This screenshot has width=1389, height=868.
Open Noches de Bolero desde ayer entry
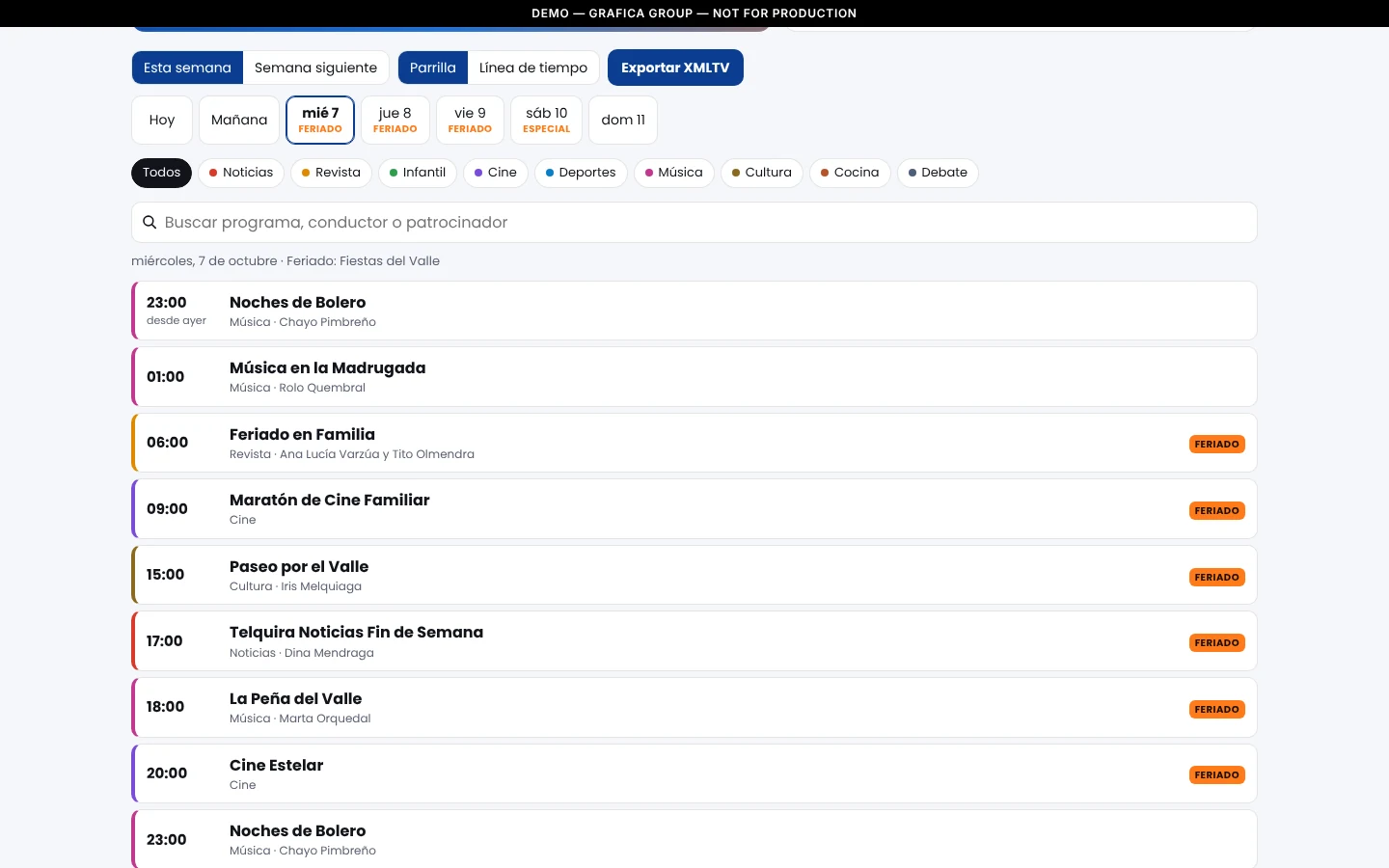tap(694, 311)
